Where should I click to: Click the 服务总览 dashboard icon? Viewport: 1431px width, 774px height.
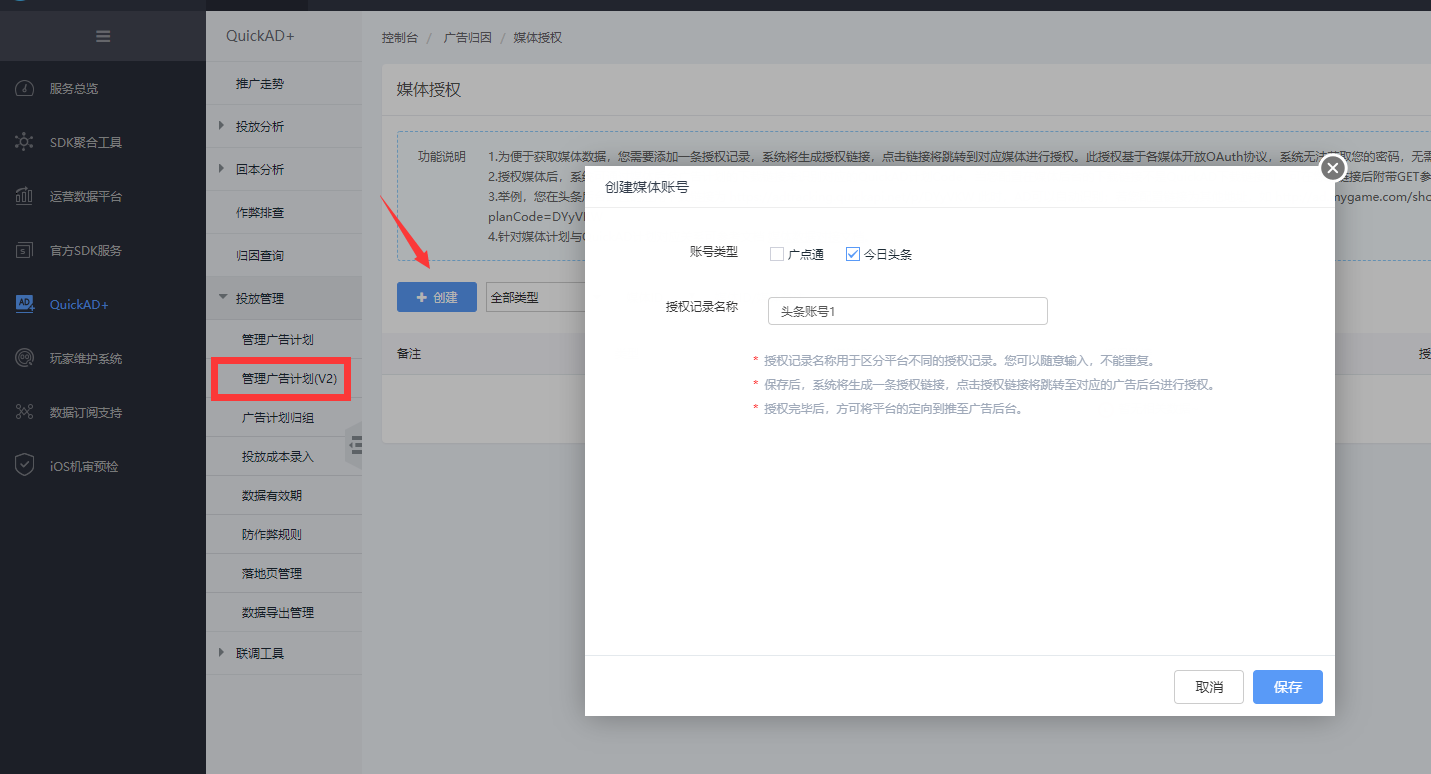(x=25, y=88)
